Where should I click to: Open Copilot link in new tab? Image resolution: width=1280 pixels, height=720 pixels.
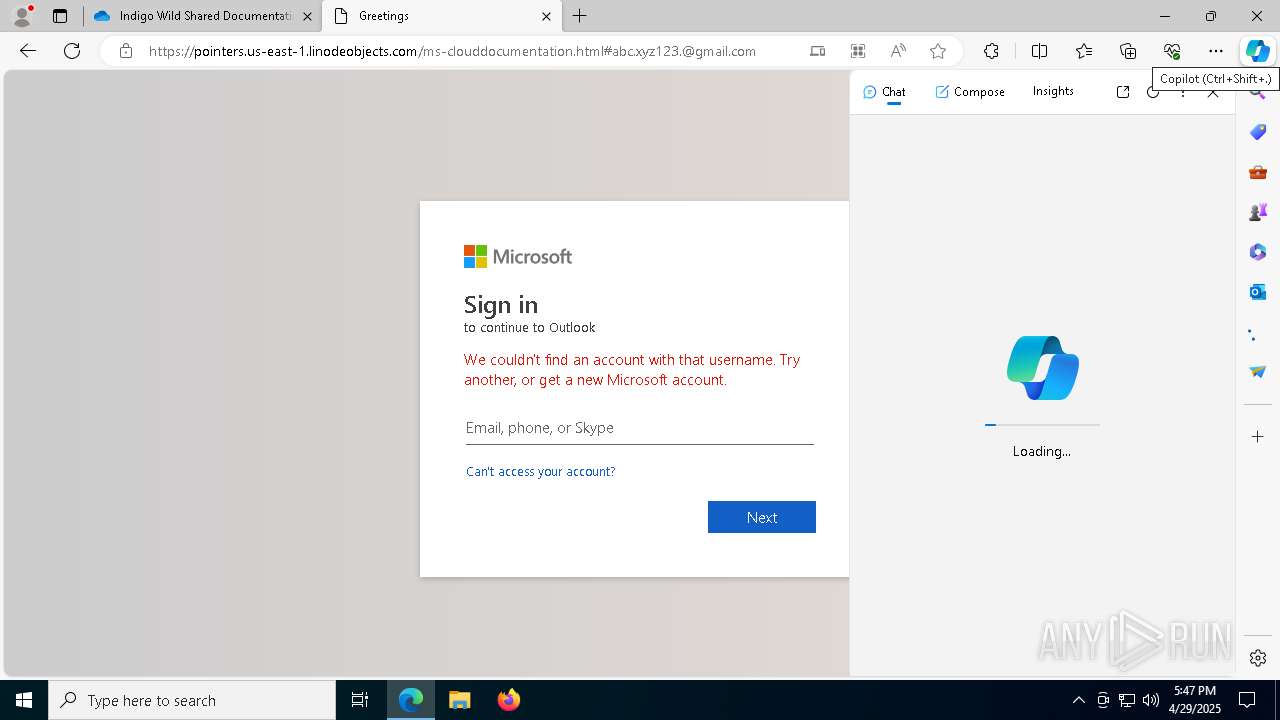[x=1123, y=92]
